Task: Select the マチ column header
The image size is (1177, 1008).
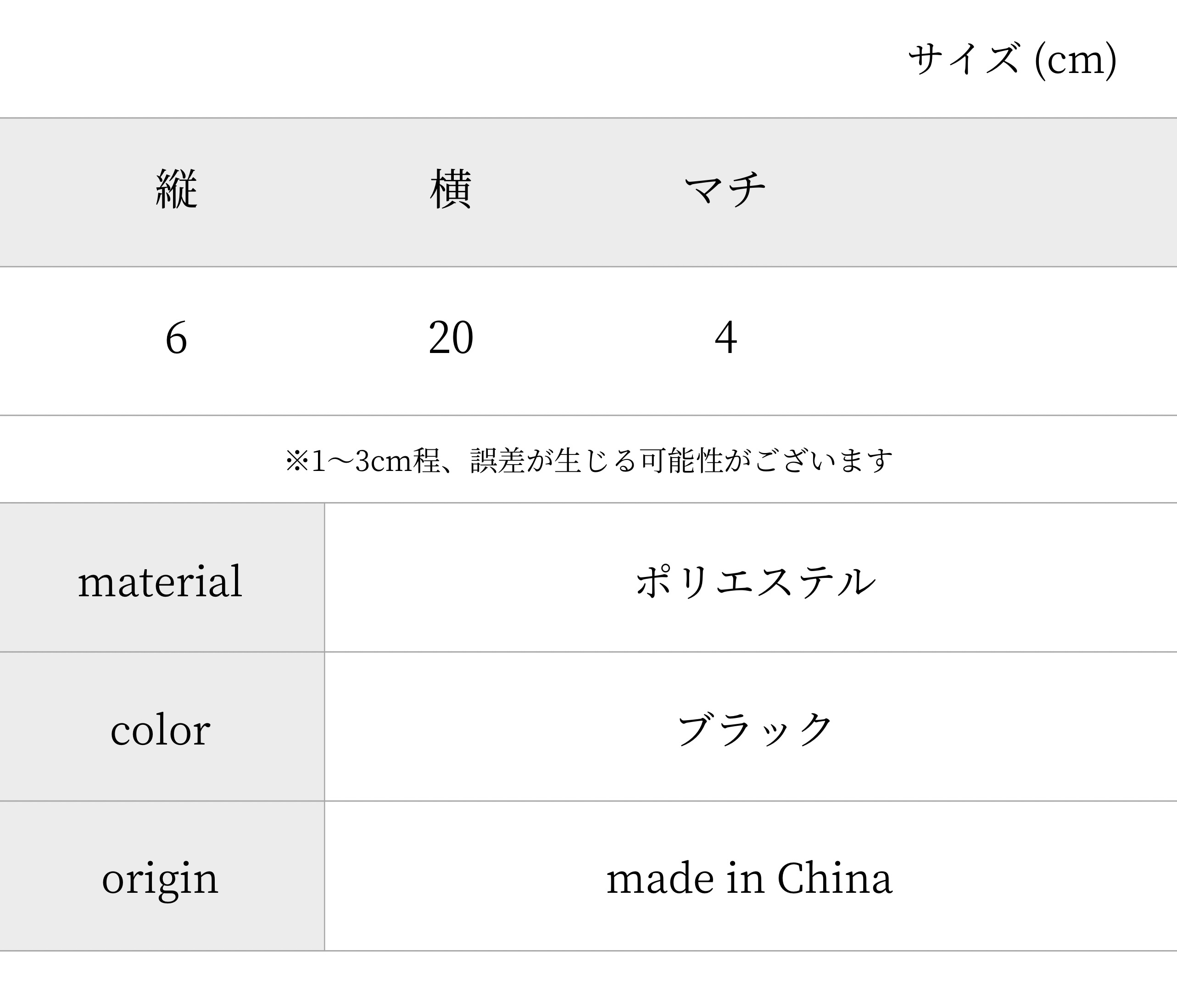Action: click(x=725, y=189)
